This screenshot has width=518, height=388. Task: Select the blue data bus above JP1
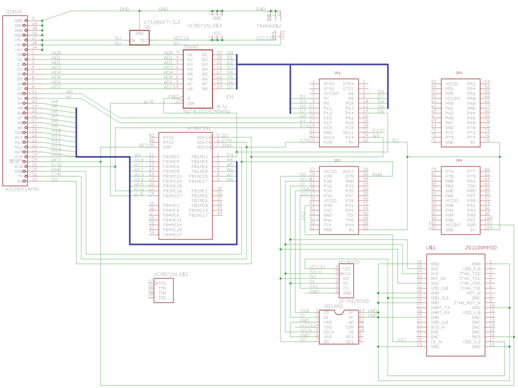pyautogui.click(x=312, y=64)
